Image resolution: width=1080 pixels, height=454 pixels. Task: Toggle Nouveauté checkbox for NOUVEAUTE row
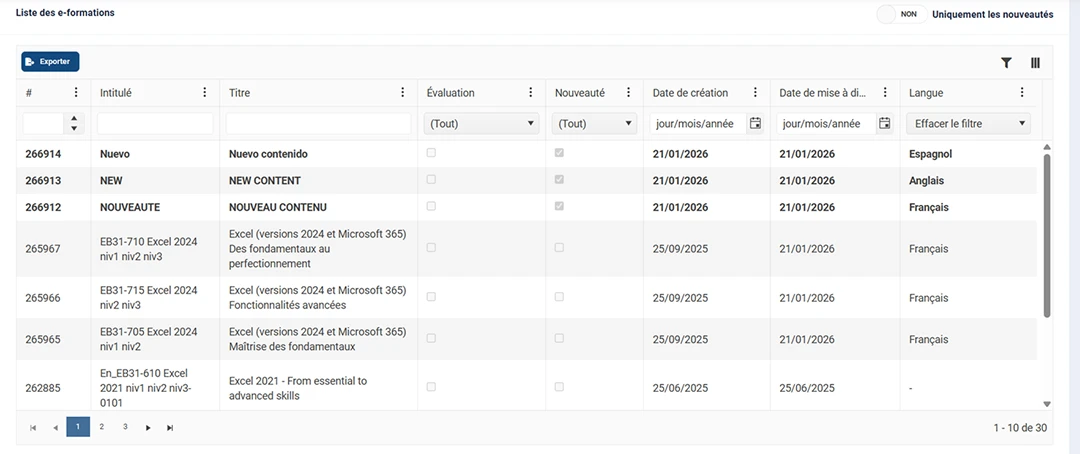coord(559,206)
